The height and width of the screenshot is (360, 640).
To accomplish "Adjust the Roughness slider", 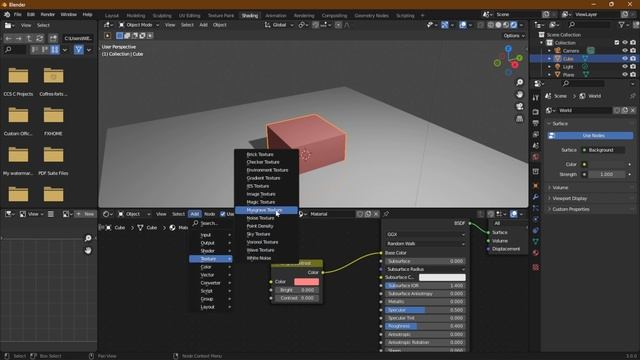I will click(x=425, y=326).
